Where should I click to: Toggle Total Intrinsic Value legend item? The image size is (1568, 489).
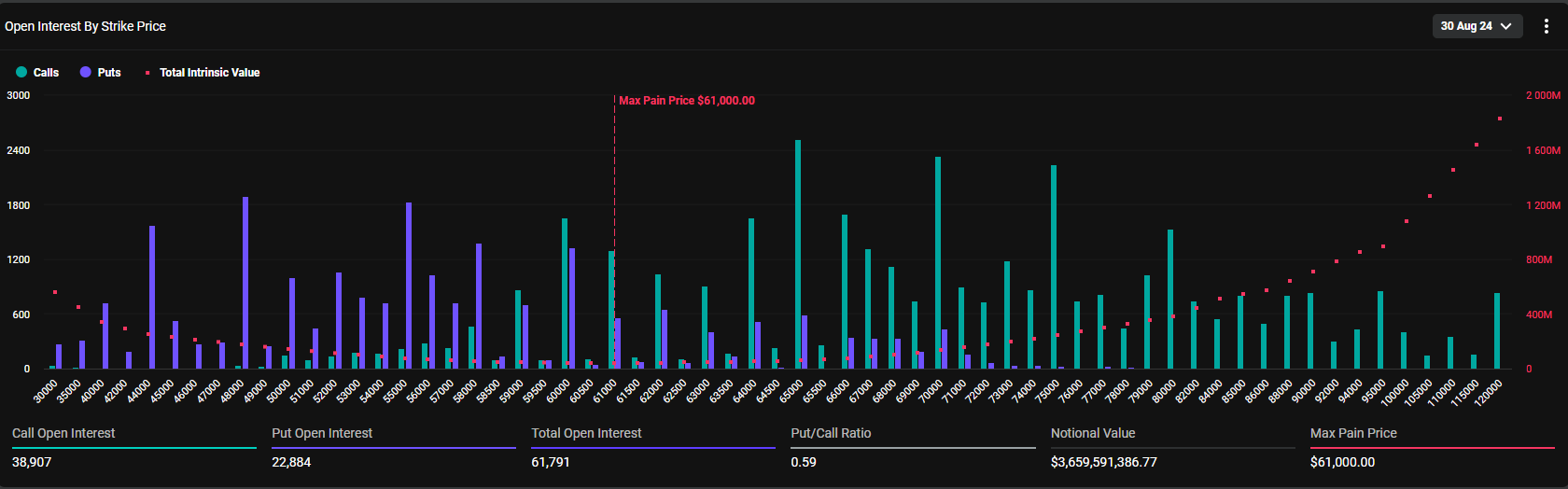pyautogui.click(x=203, y=73)
